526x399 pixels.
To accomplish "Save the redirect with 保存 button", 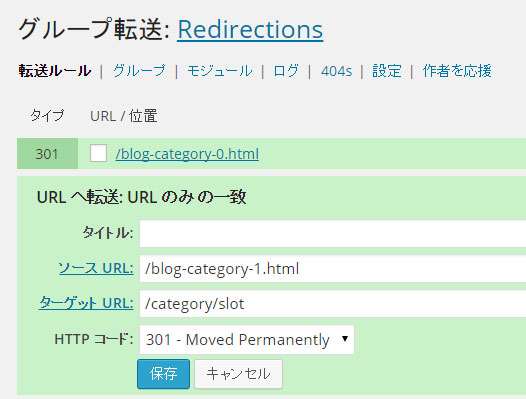I will [x=163, y=374].
